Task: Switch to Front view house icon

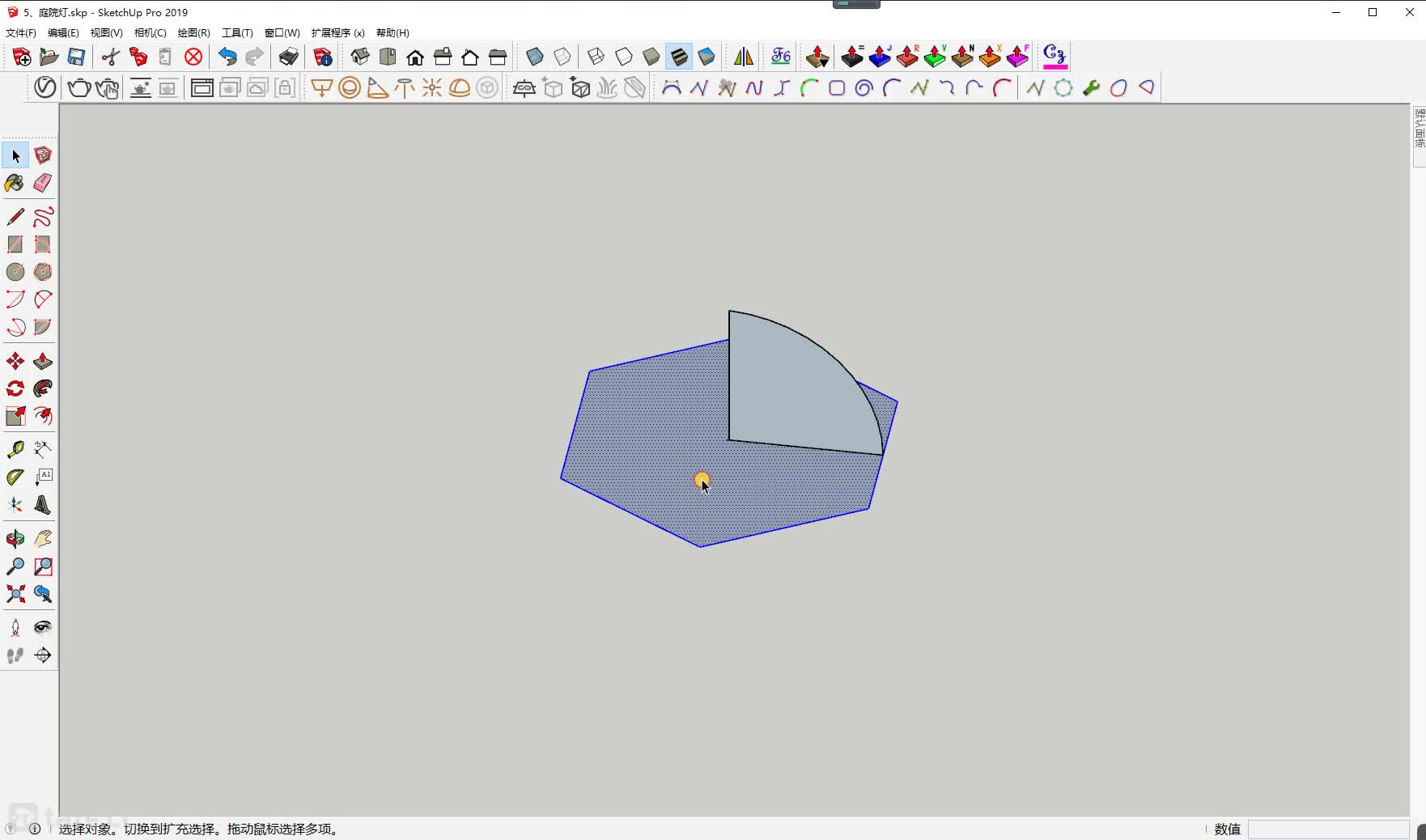Action: (x=415, y=57)
